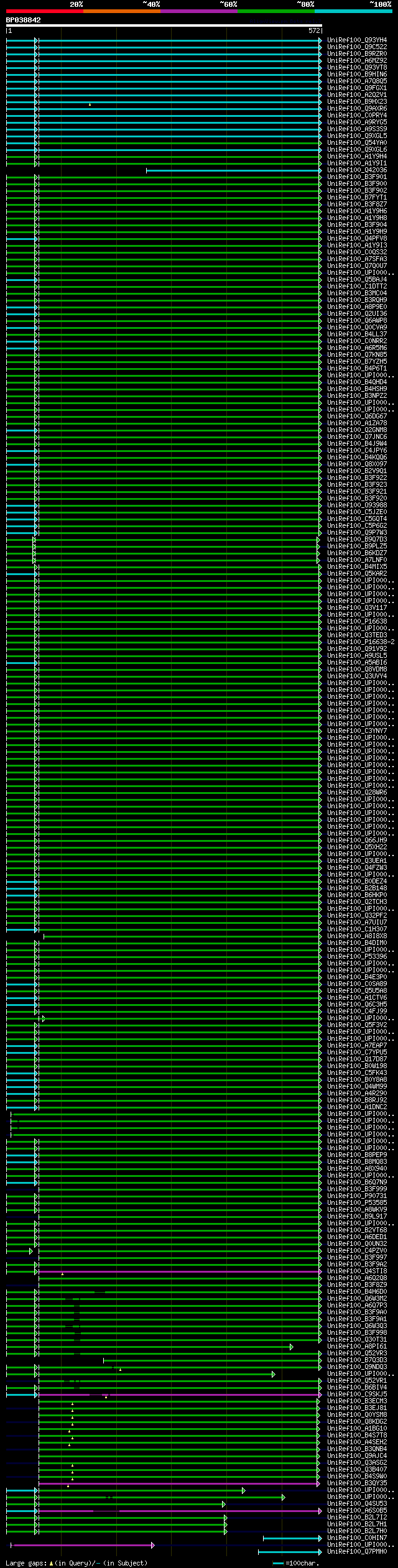This screenshot has height=1568, width=398.
Task: Select label UniRef100_Q2UI36
Action: click(357, 314)
